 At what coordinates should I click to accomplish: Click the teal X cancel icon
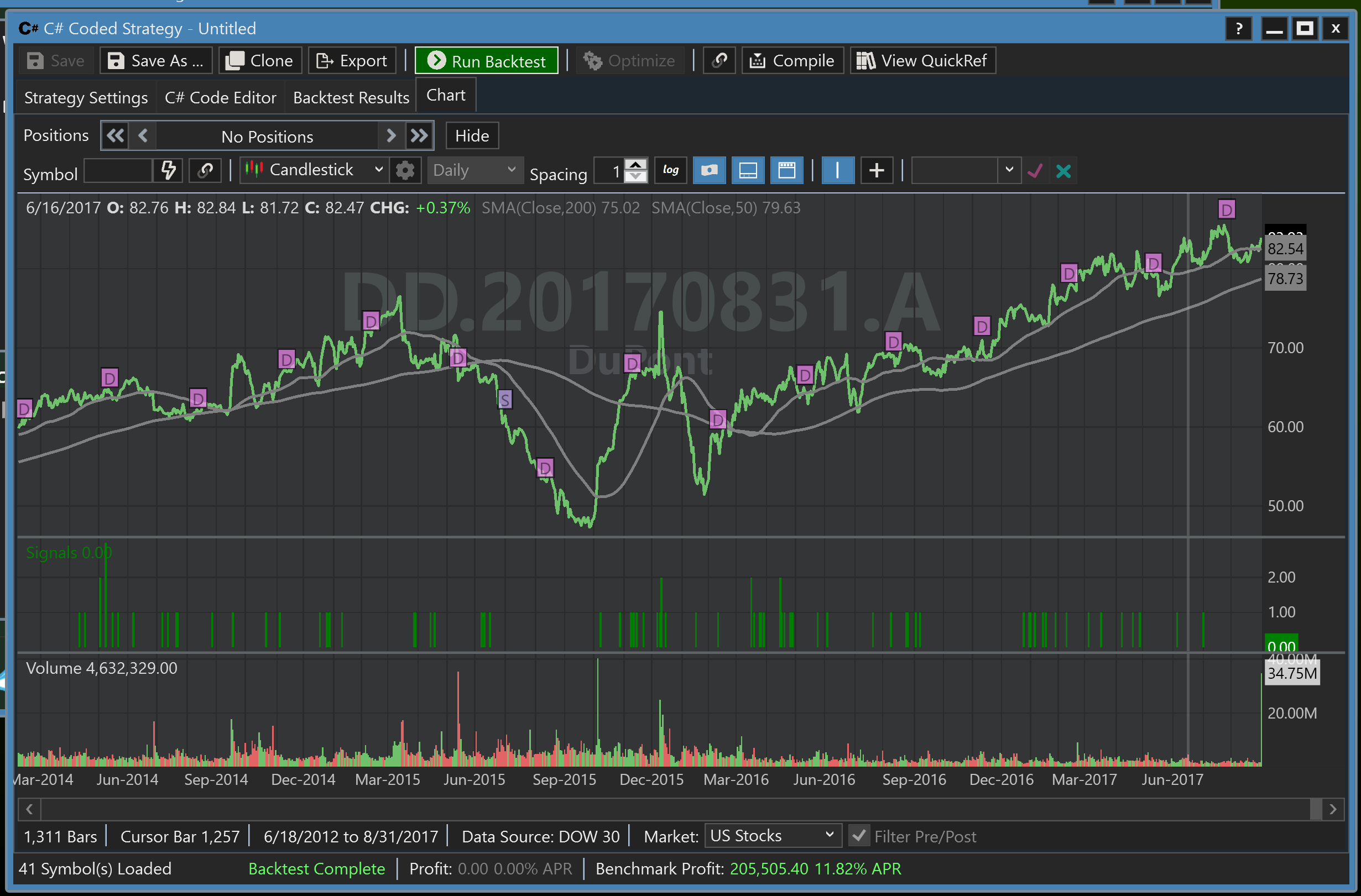coord(1063,171)
